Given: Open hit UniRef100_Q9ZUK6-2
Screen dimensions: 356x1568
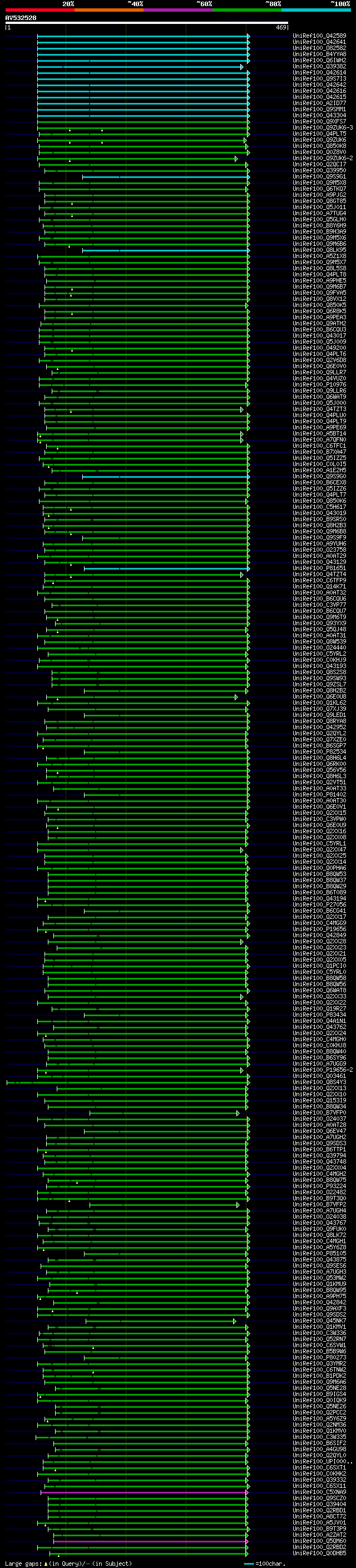Looking at the screenshot, I should [x=323, y=159].
